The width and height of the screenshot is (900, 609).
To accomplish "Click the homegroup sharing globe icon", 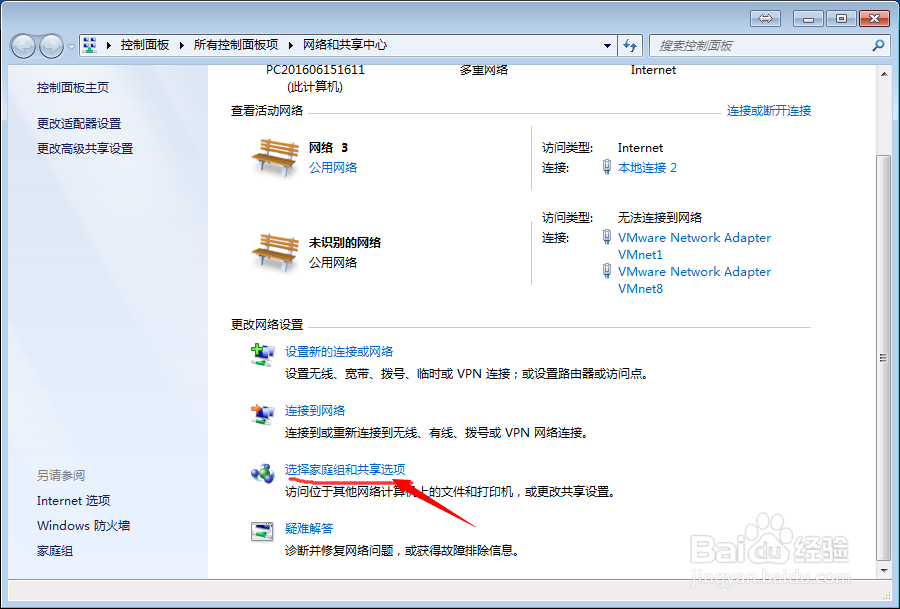I will coord(263,470).
